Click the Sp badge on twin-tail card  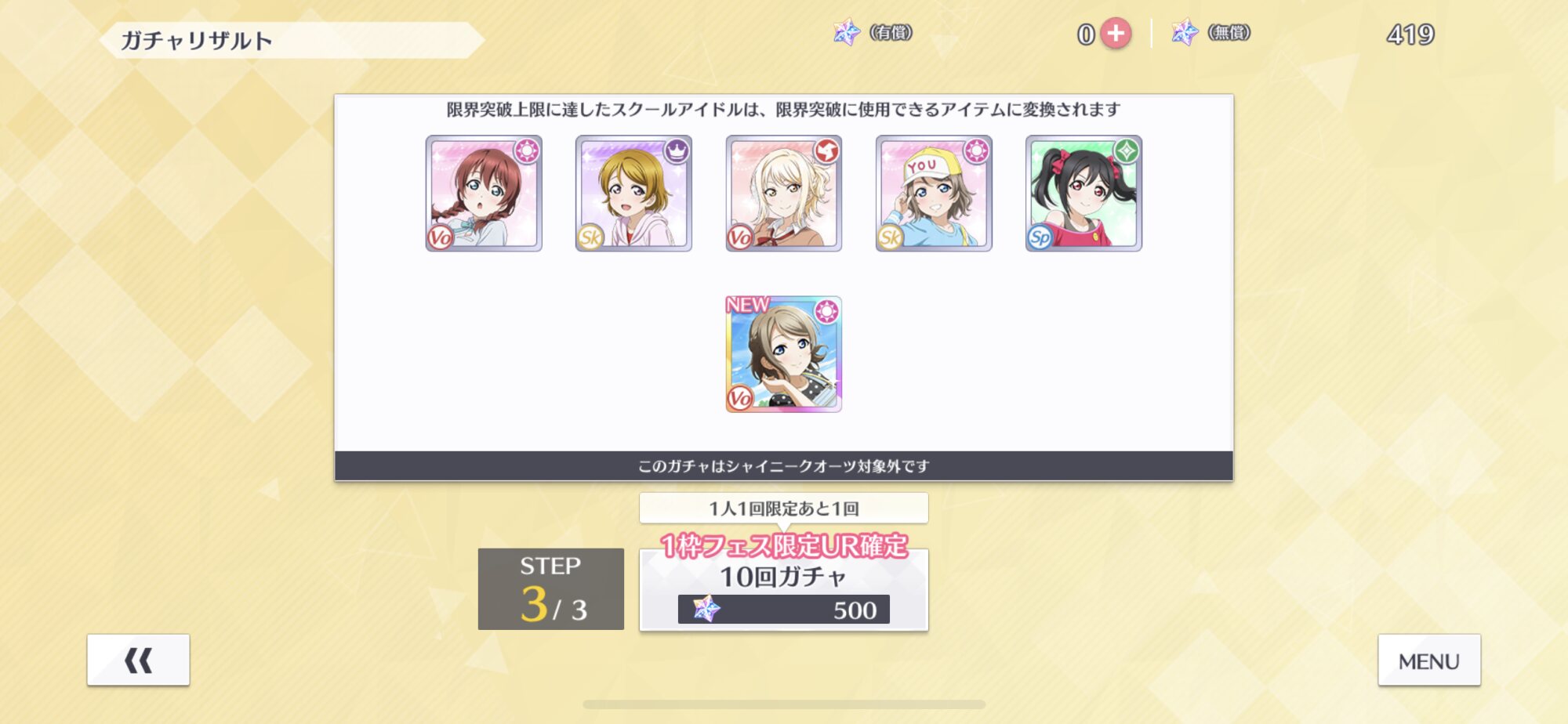(x=1040, y=237)
